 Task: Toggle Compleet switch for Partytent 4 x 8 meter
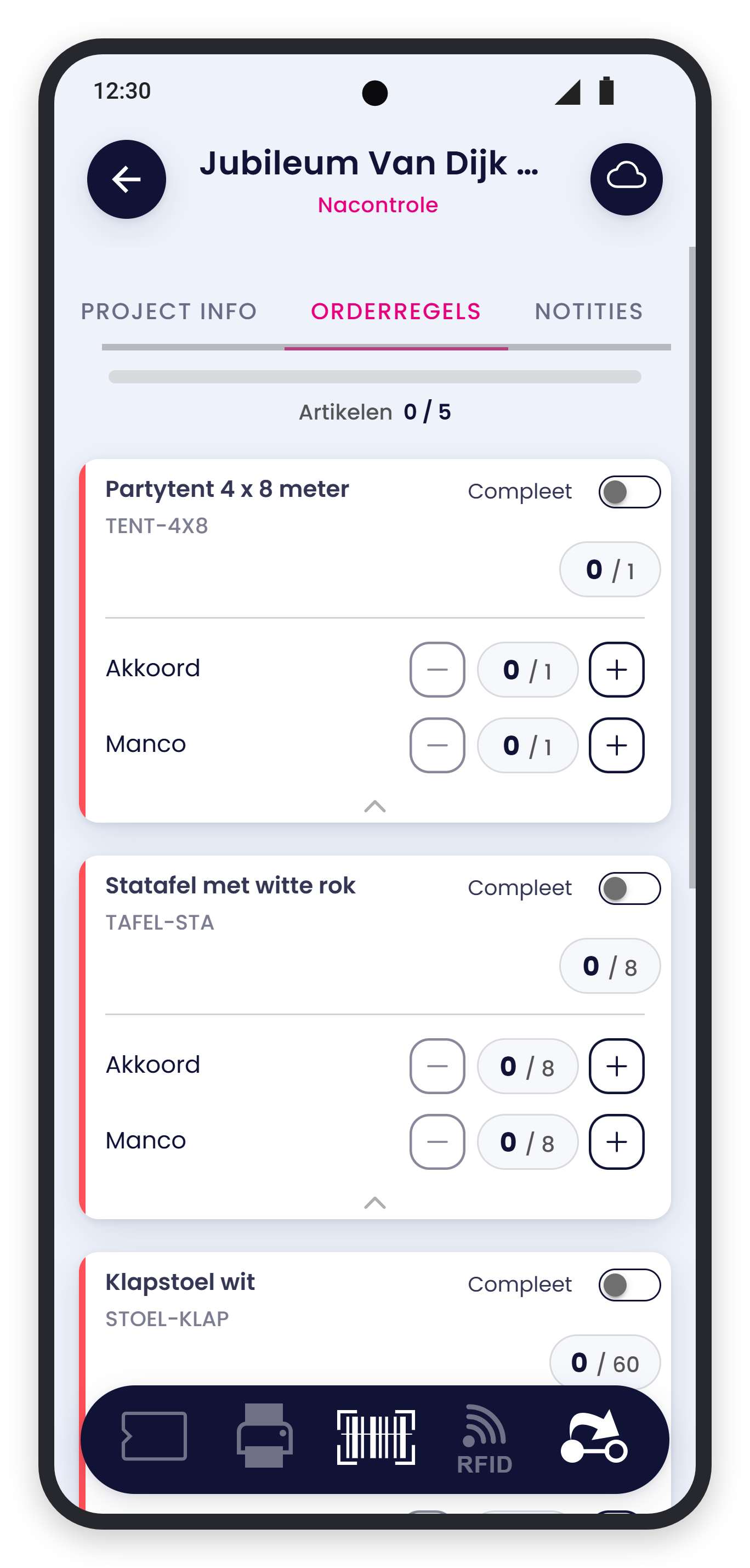629,492
